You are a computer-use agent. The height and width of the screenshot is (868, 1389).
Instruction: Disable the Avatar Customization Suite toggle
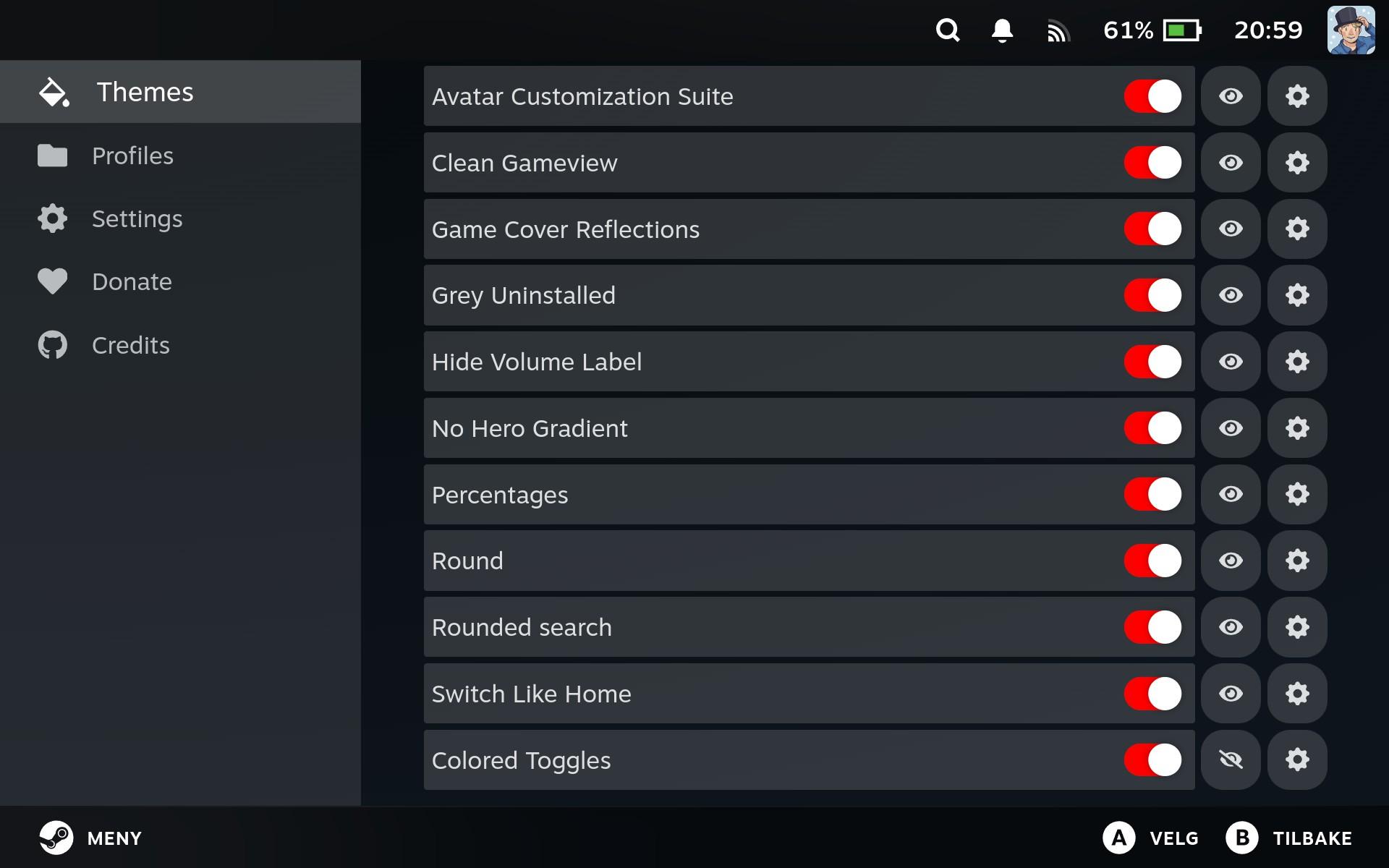(1152, 96)
